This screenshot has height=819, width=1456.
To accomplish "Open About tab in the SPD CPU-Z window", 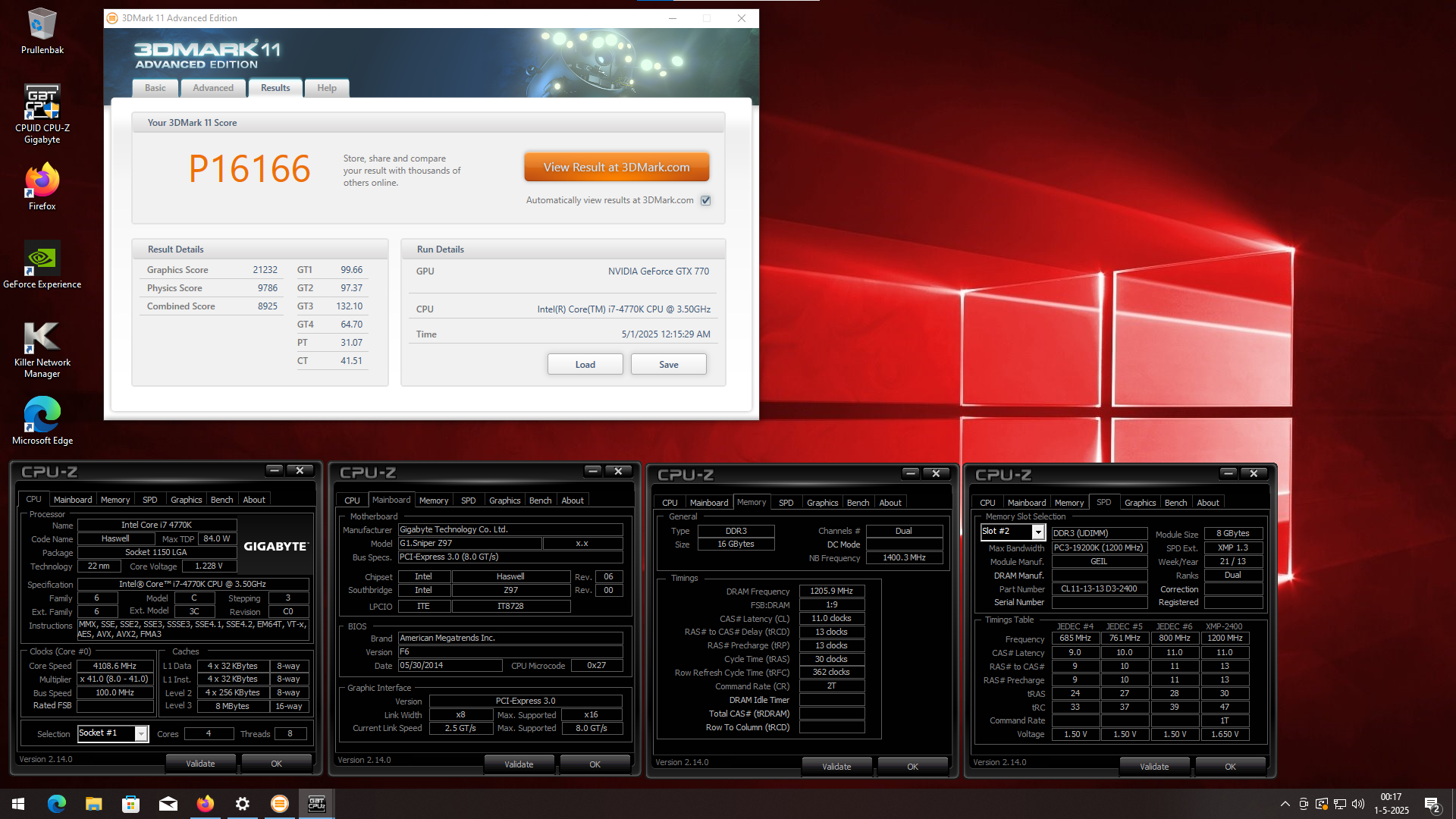I will (x=1208, y=503).
